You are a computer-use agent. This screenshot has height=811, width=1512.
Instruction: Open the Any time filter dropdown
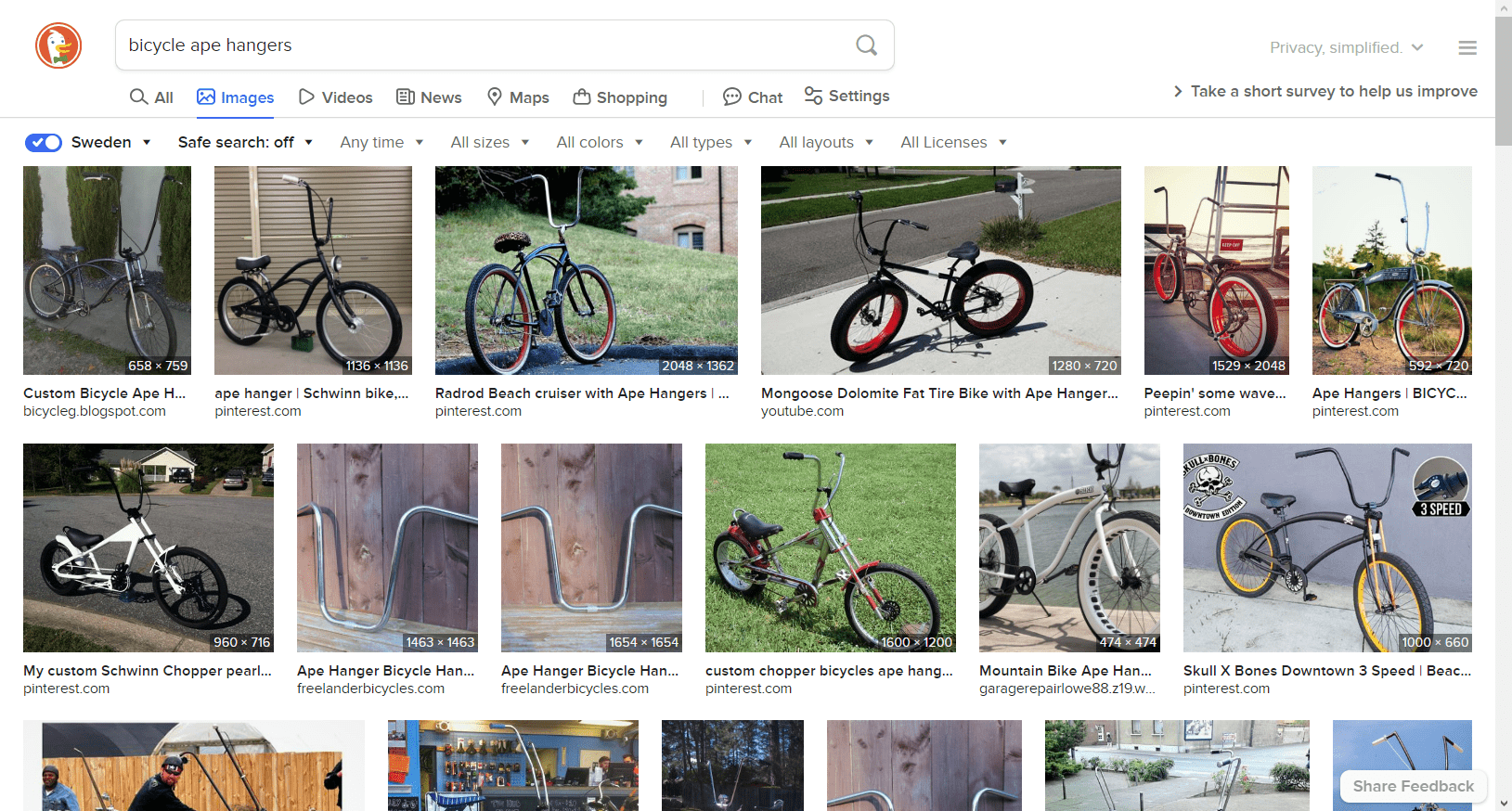pyautogui.click(x=381, y=142)
